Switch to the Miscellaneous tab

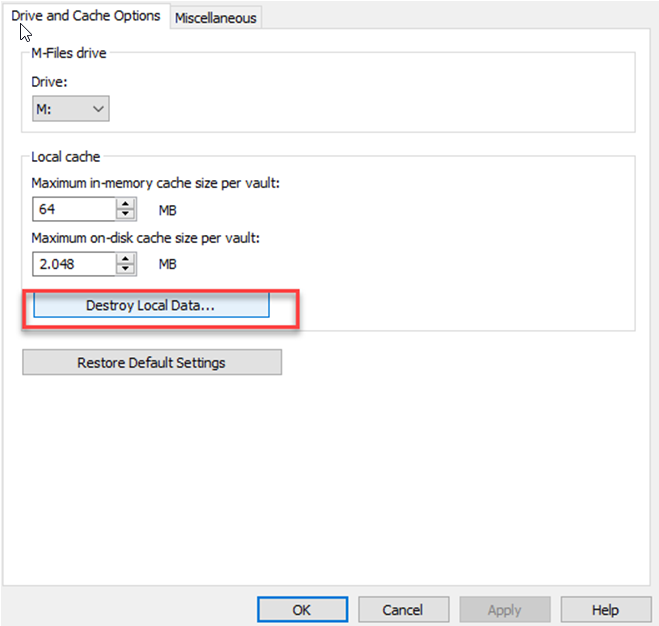click(216, 18)
